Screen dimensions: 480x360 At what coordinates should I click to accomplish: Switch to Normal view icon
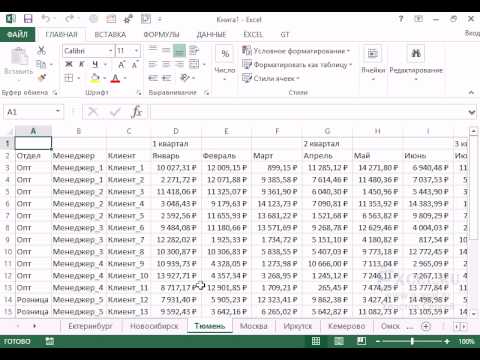coord(316,341)
